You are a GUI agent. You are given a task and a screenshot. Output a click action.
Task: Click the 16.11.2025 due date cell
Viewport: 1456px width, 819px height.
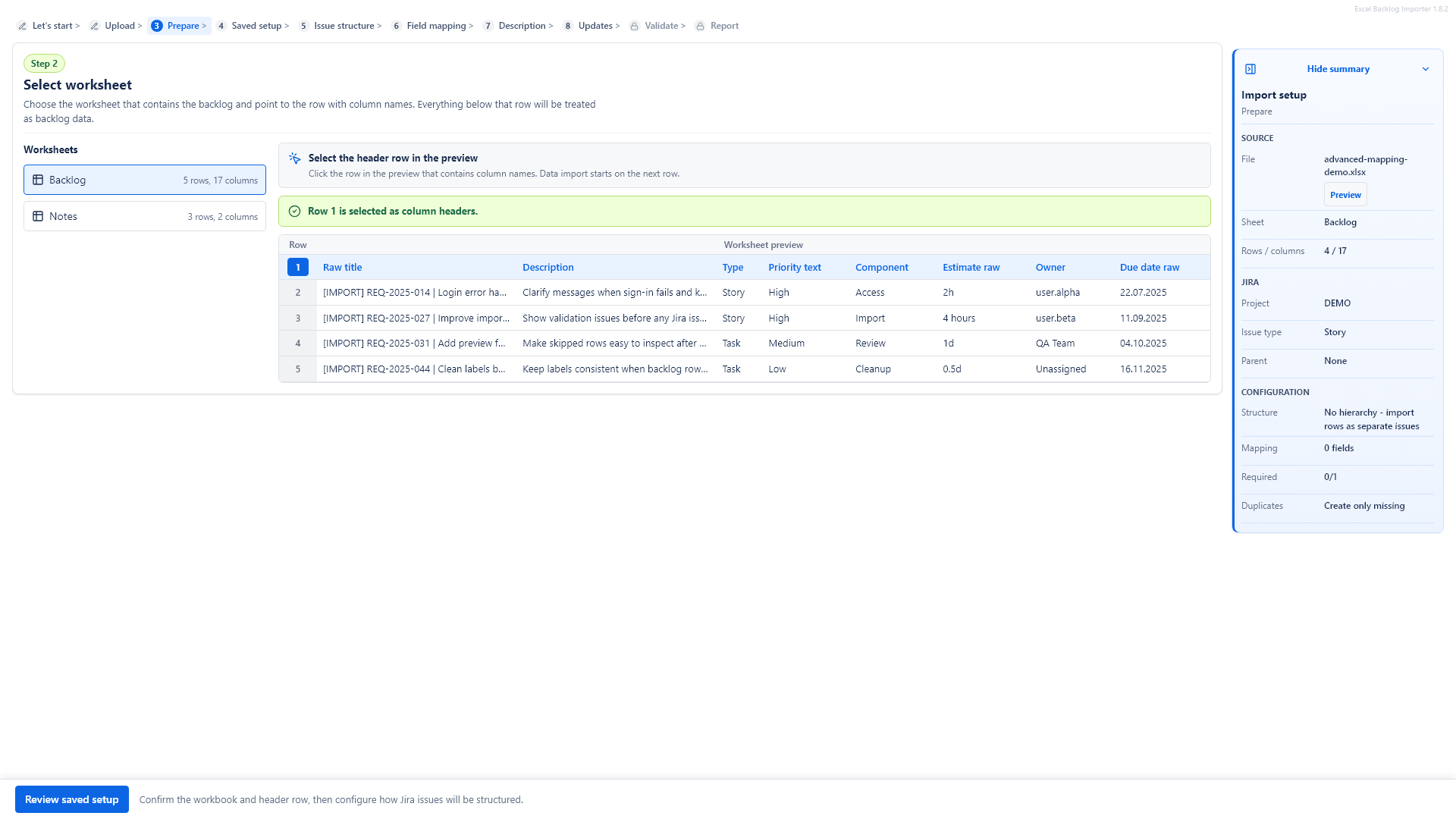[x=1143, y=369]
